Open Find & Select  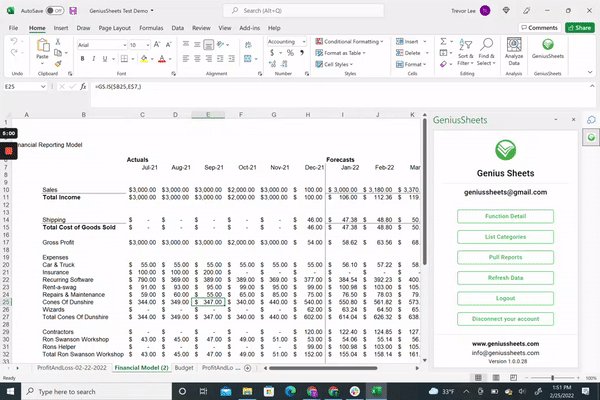tap(486, 52)
